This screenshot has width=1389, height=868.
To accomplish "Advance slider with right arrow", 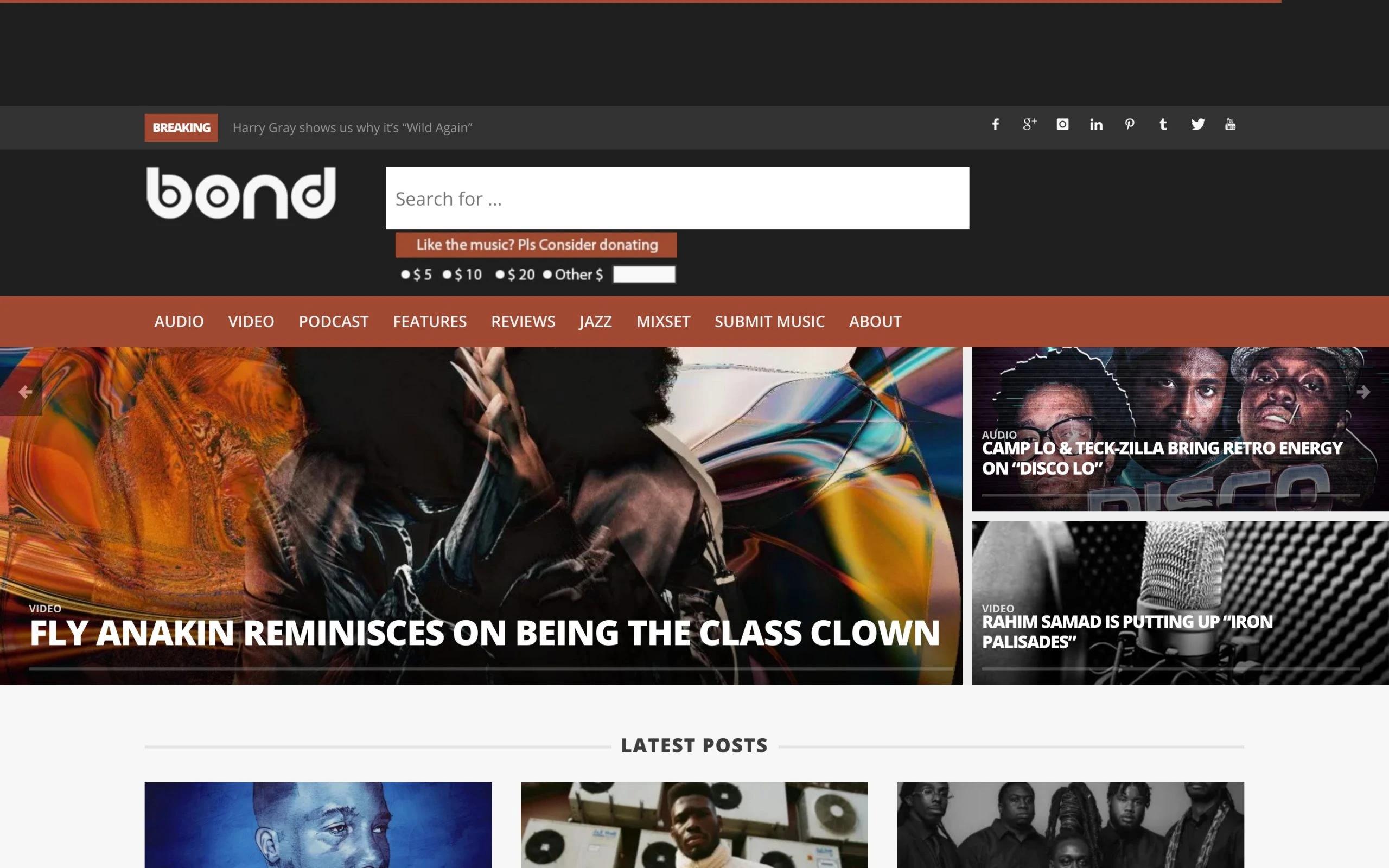I will pyautogui.click(x=1365, y=392).
